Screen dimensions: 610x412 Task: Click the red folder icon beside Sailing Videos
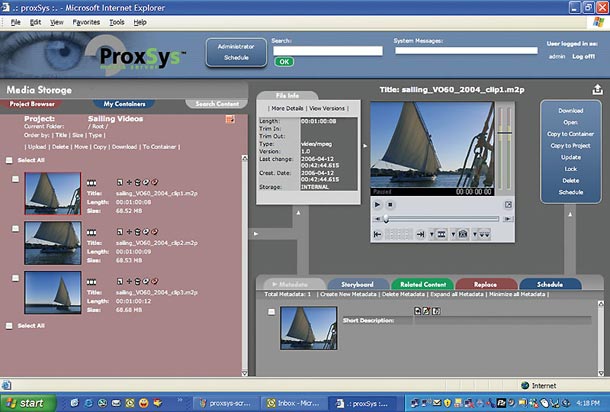(x=229, y=119)
